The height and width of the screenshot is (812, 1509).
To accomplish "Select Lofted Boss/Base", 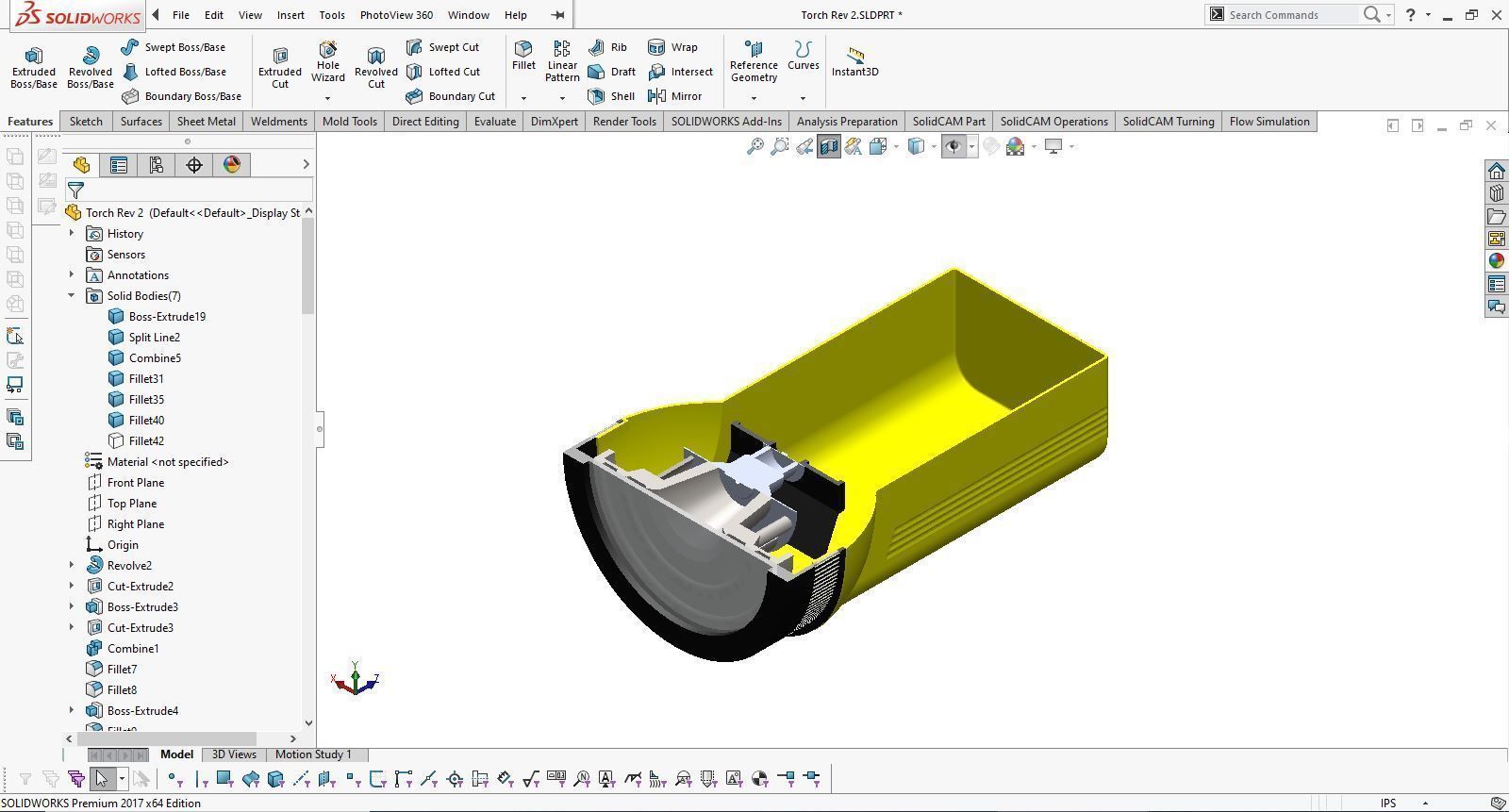I will (x=174, y=72).
